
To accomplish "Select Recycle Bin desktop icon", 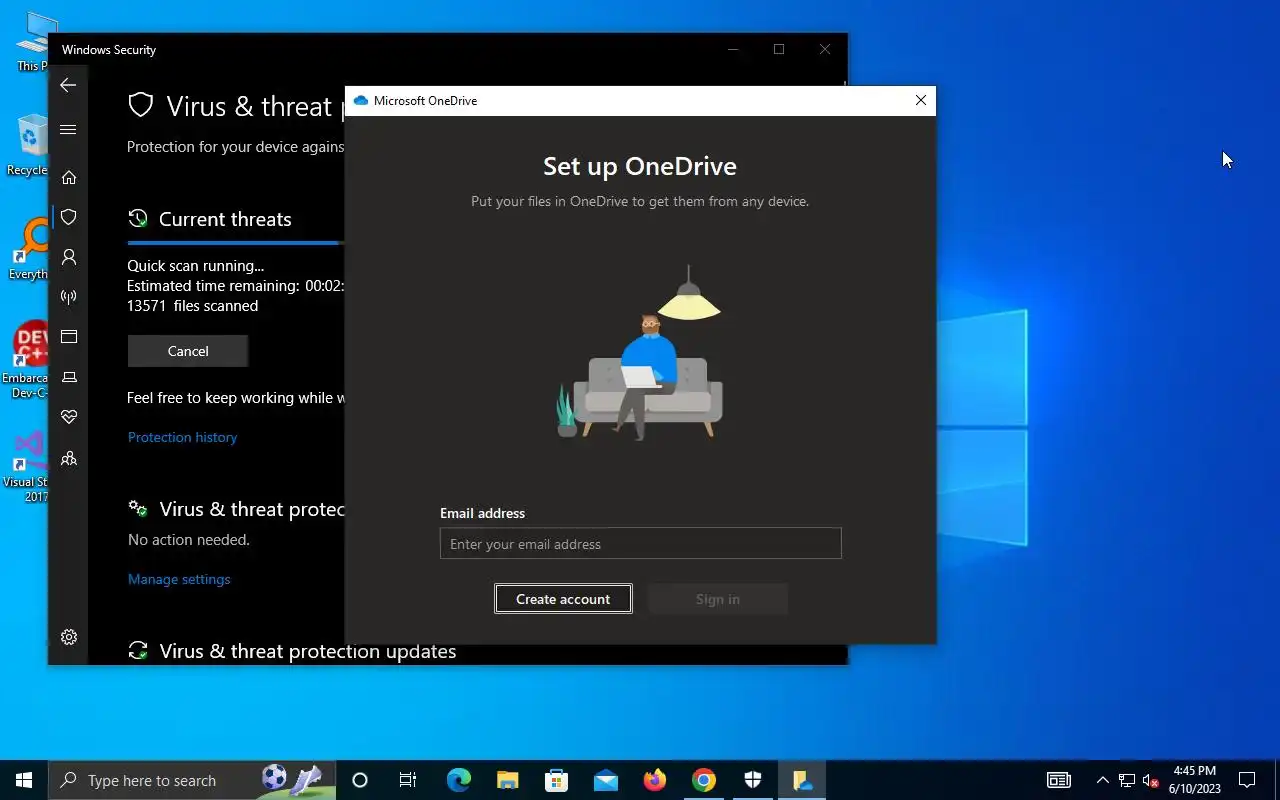I will pyautogui.click(x=27, y=145).
